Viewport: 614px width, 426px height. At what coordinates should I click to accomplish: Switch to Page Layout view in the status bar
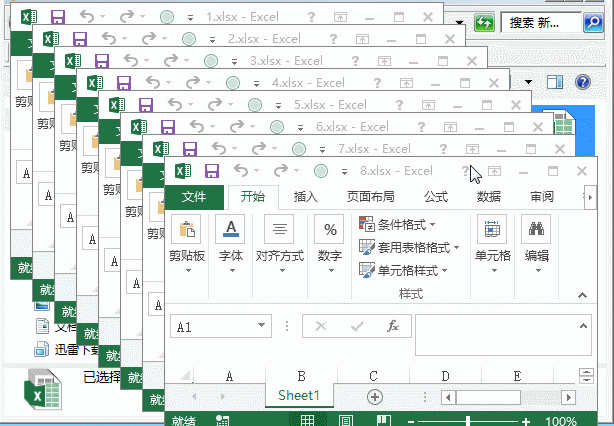[x=345, y=421]
